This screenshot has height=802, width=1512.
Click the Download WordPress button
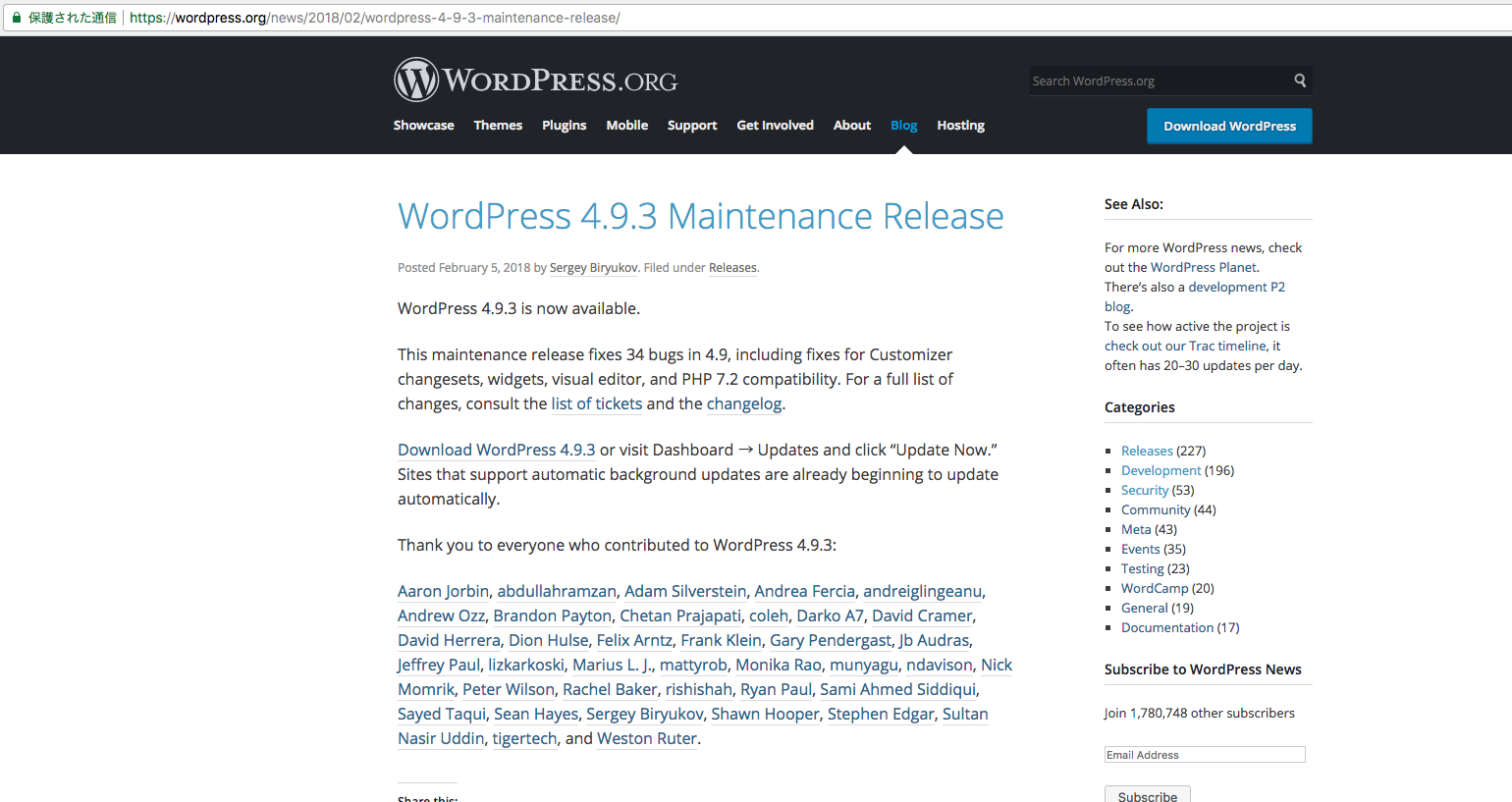(1229, 126)
